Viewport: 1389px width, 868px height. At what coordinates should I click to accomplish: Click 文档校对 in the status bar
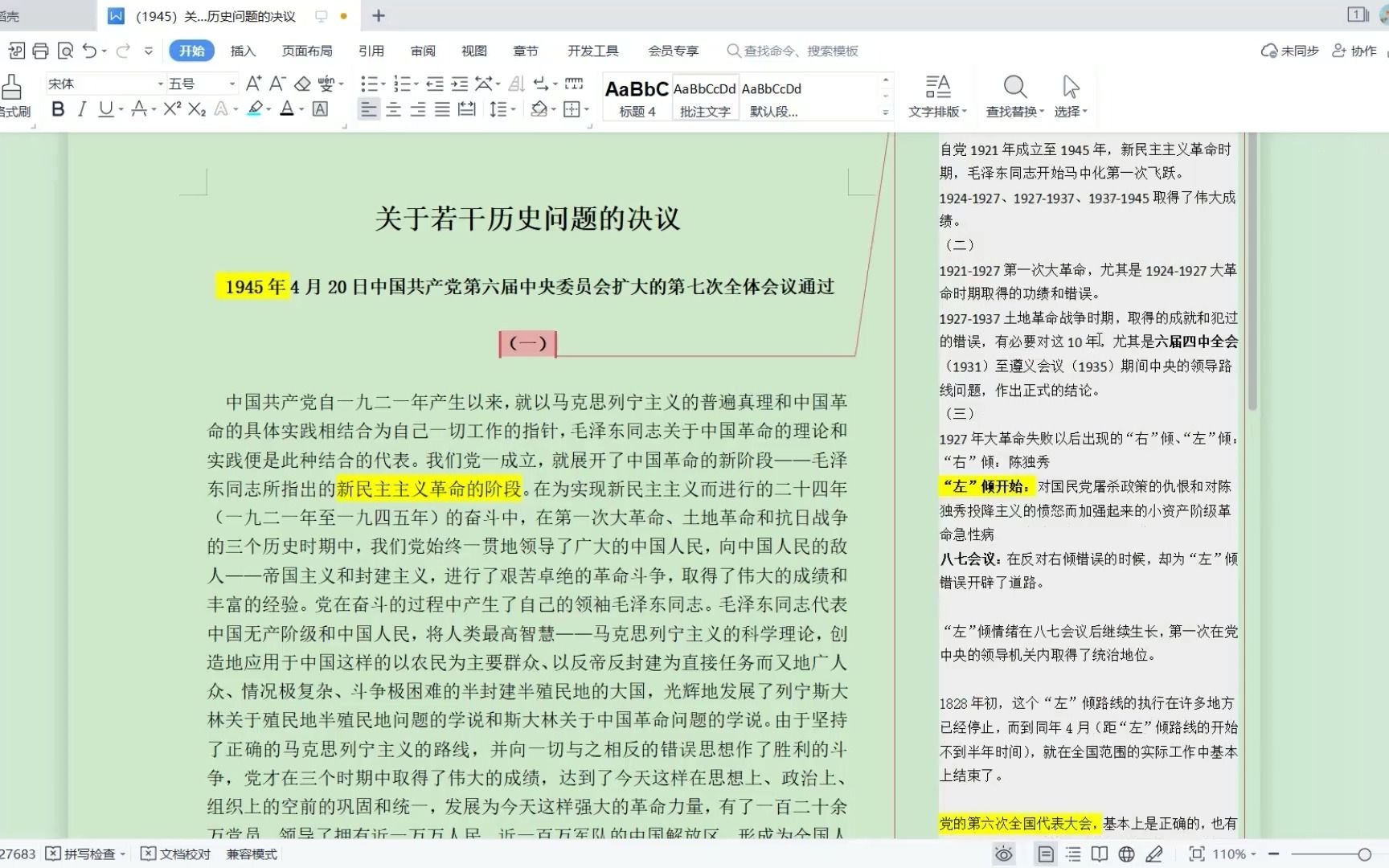pyautogui.click(x=176, y=854)
